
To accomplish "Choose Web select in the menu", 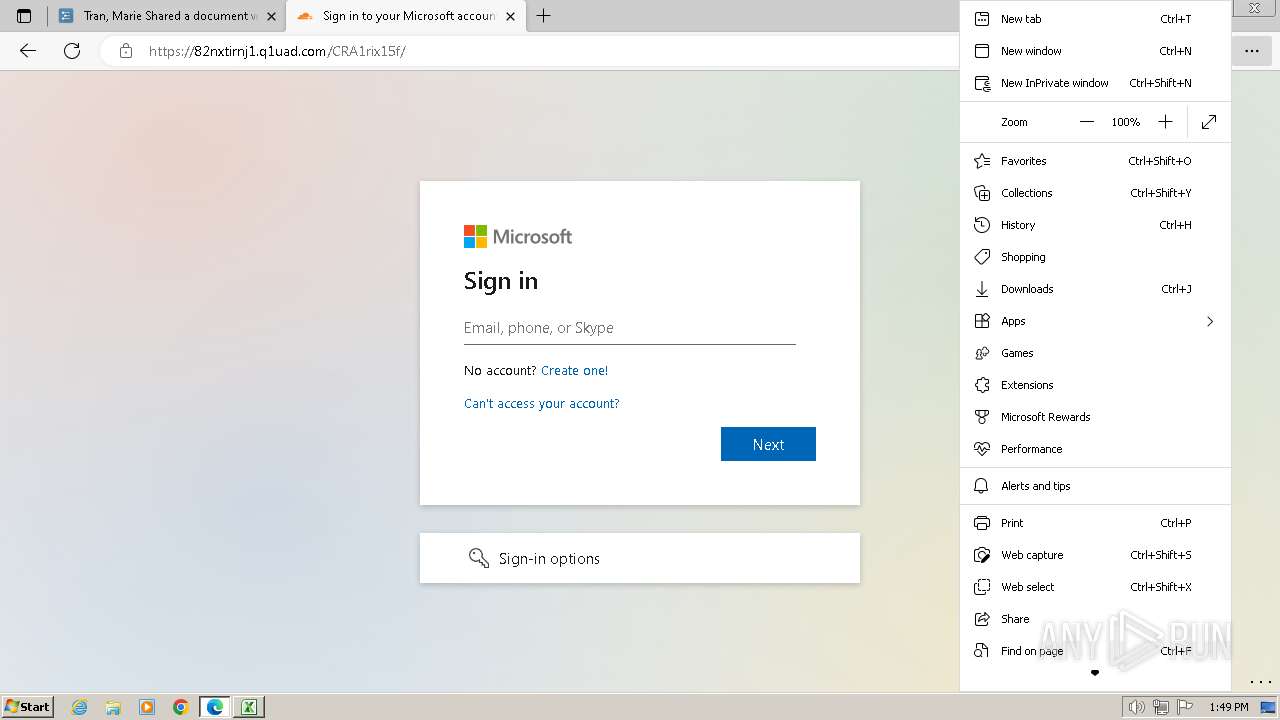I will (x=1095, y=587).
